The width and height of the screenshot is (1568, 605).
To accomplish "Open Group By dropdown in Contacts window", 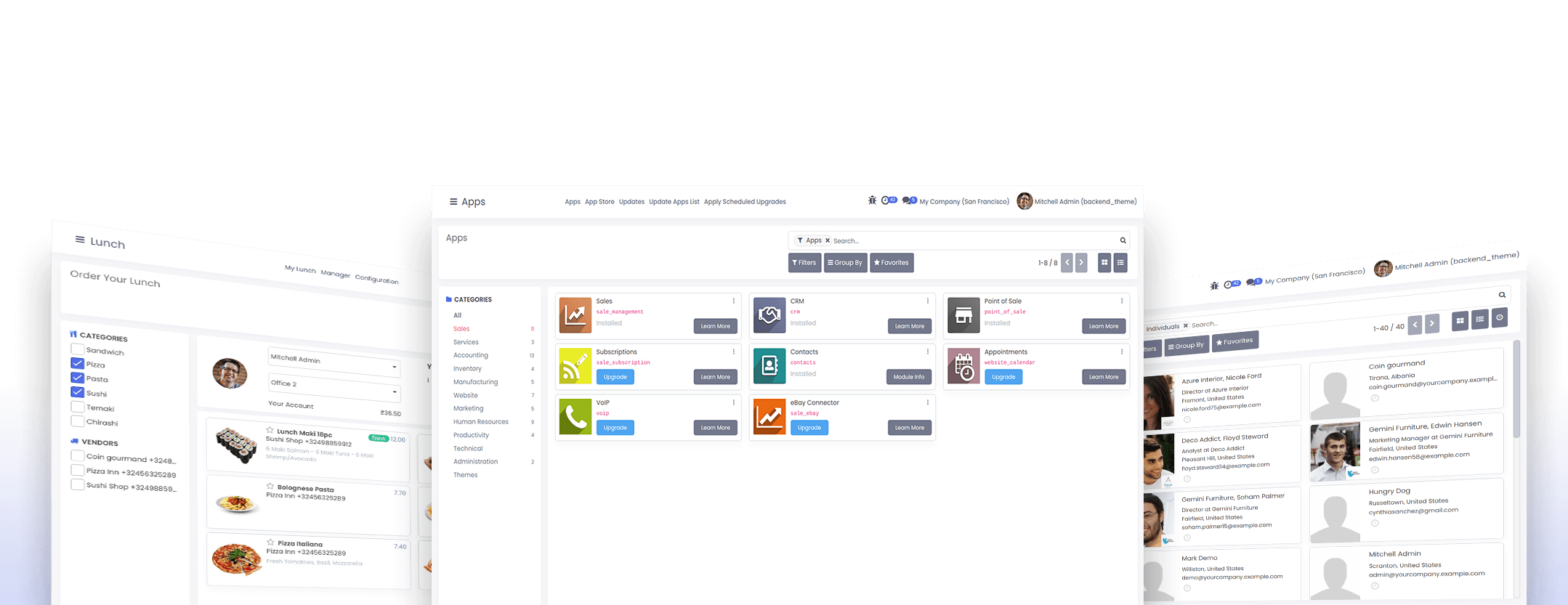I will click(1187, 346).
